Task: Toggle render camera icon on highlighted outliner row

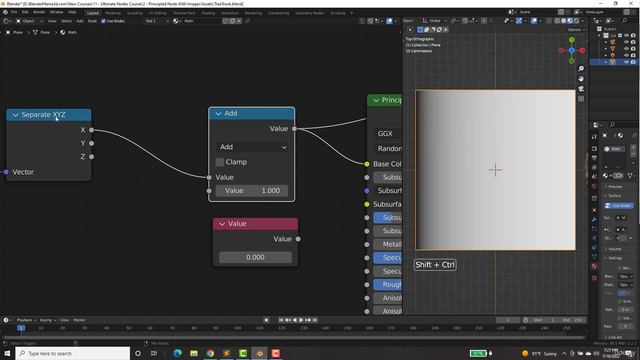Action: 633,62
